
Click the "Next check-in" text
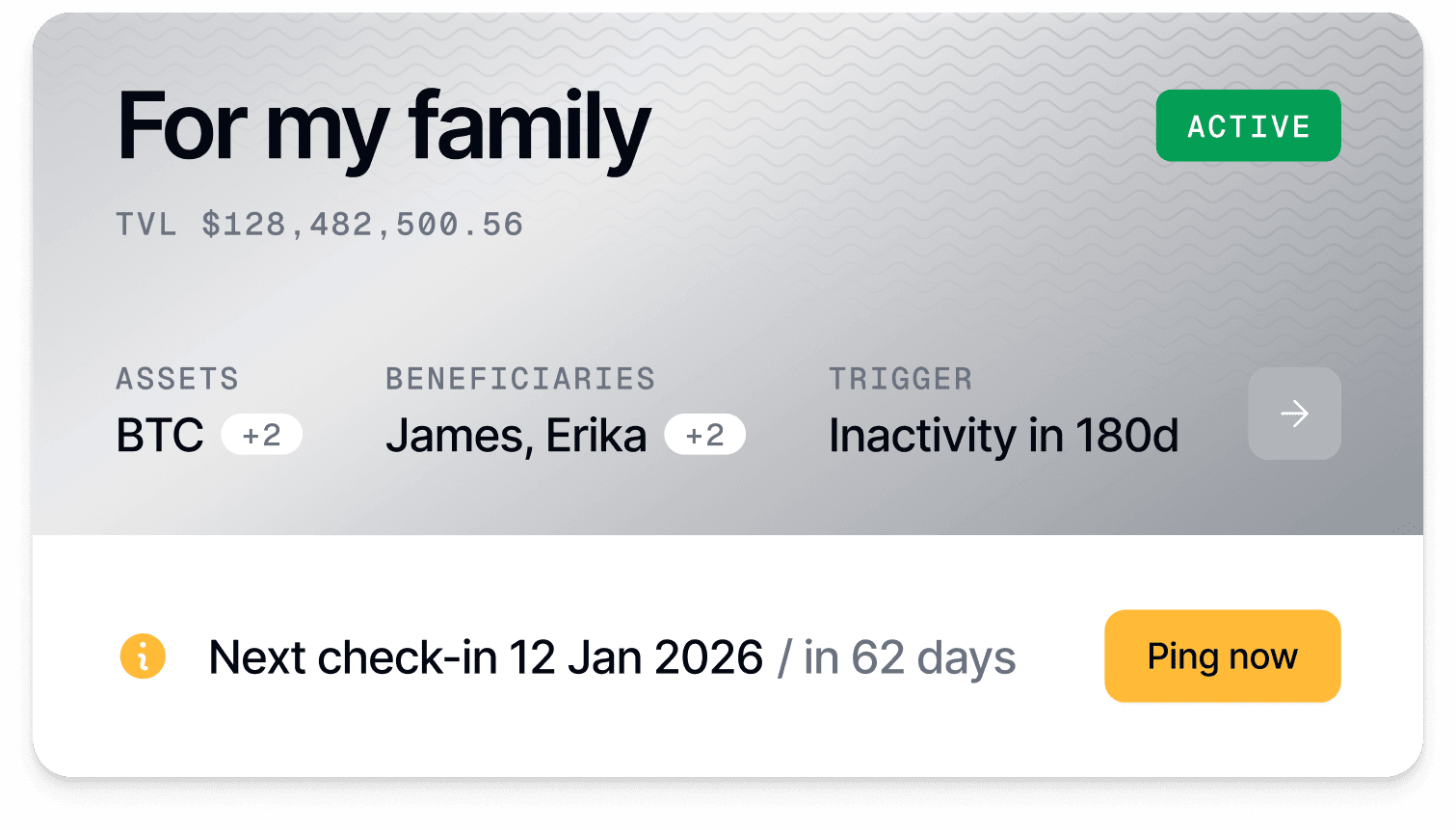coord(354,657)
